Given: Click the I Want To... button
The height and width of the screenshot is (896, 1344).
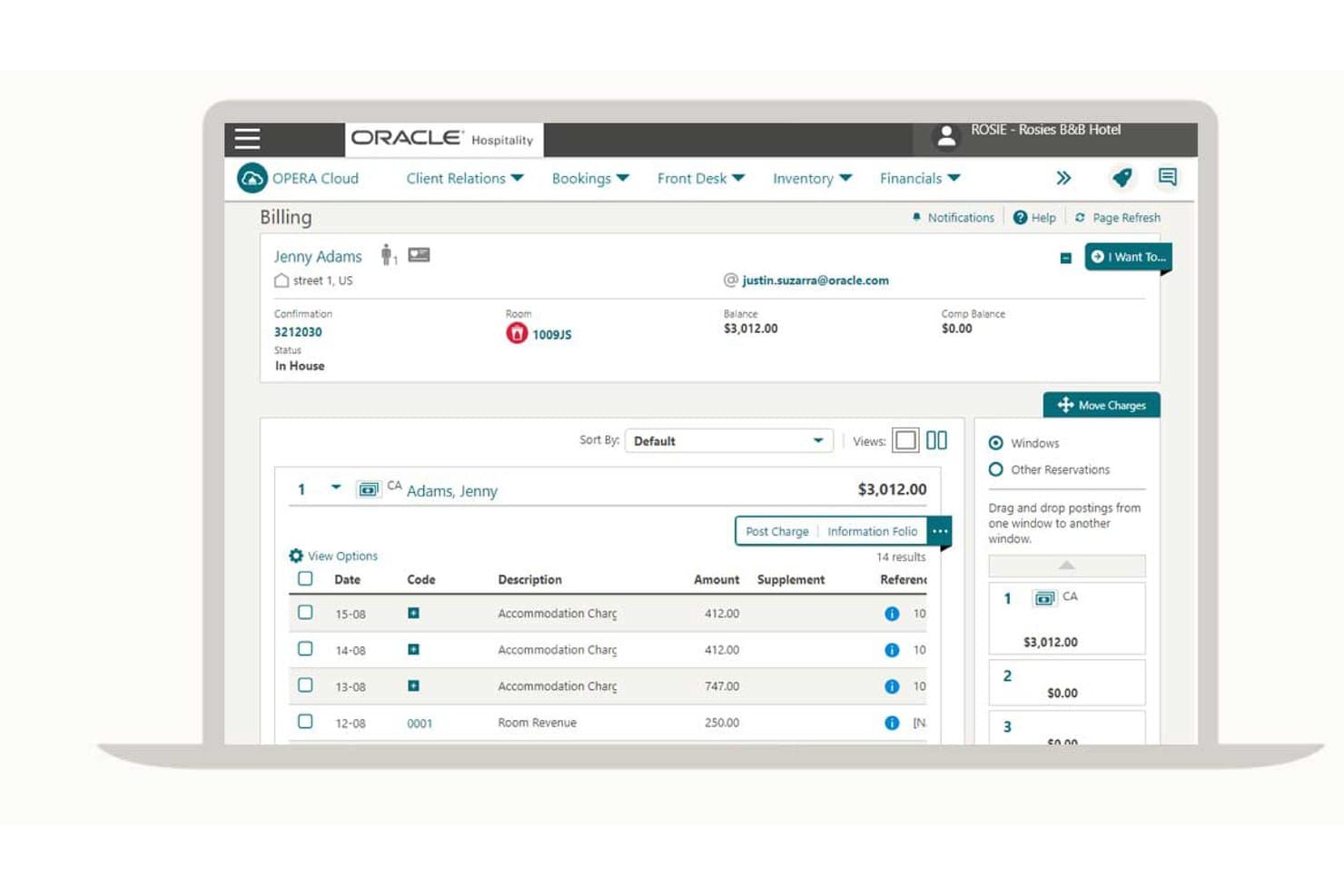Looking at the screenshot, I should click(x=1128, y=257).
